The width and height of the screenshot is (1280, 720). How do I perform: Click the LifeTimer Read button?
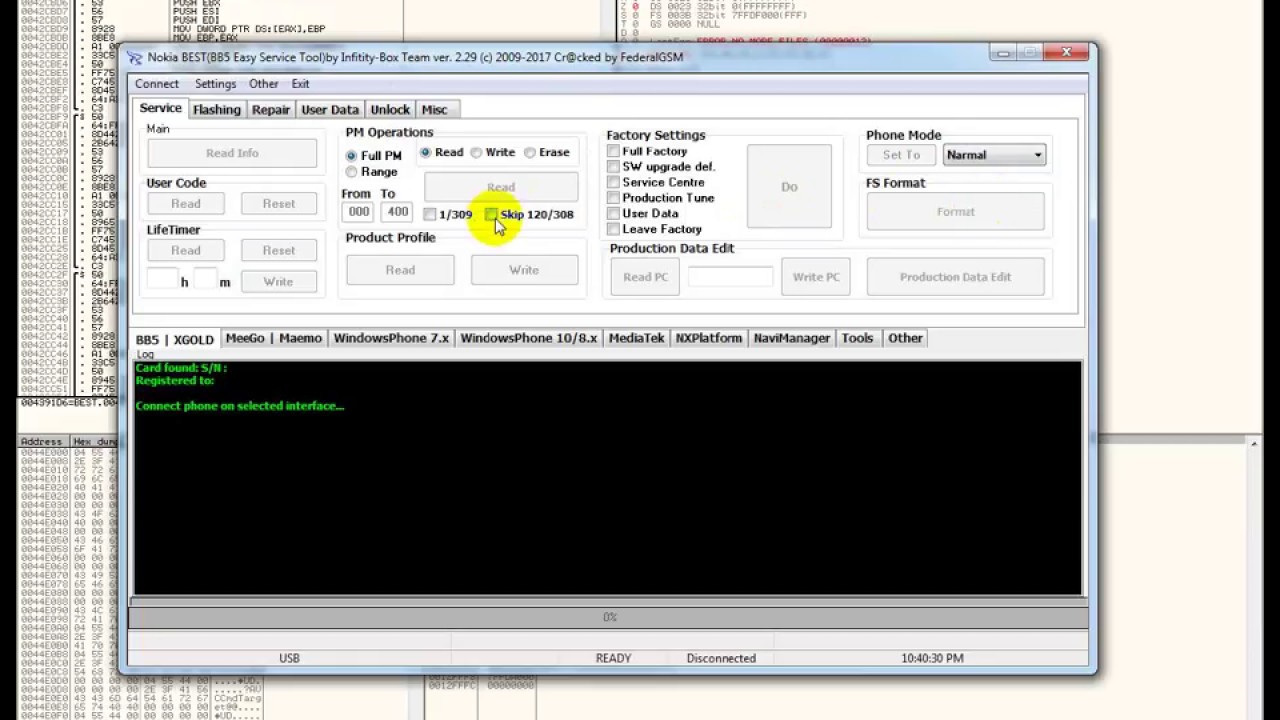click(x=185, y=251)
